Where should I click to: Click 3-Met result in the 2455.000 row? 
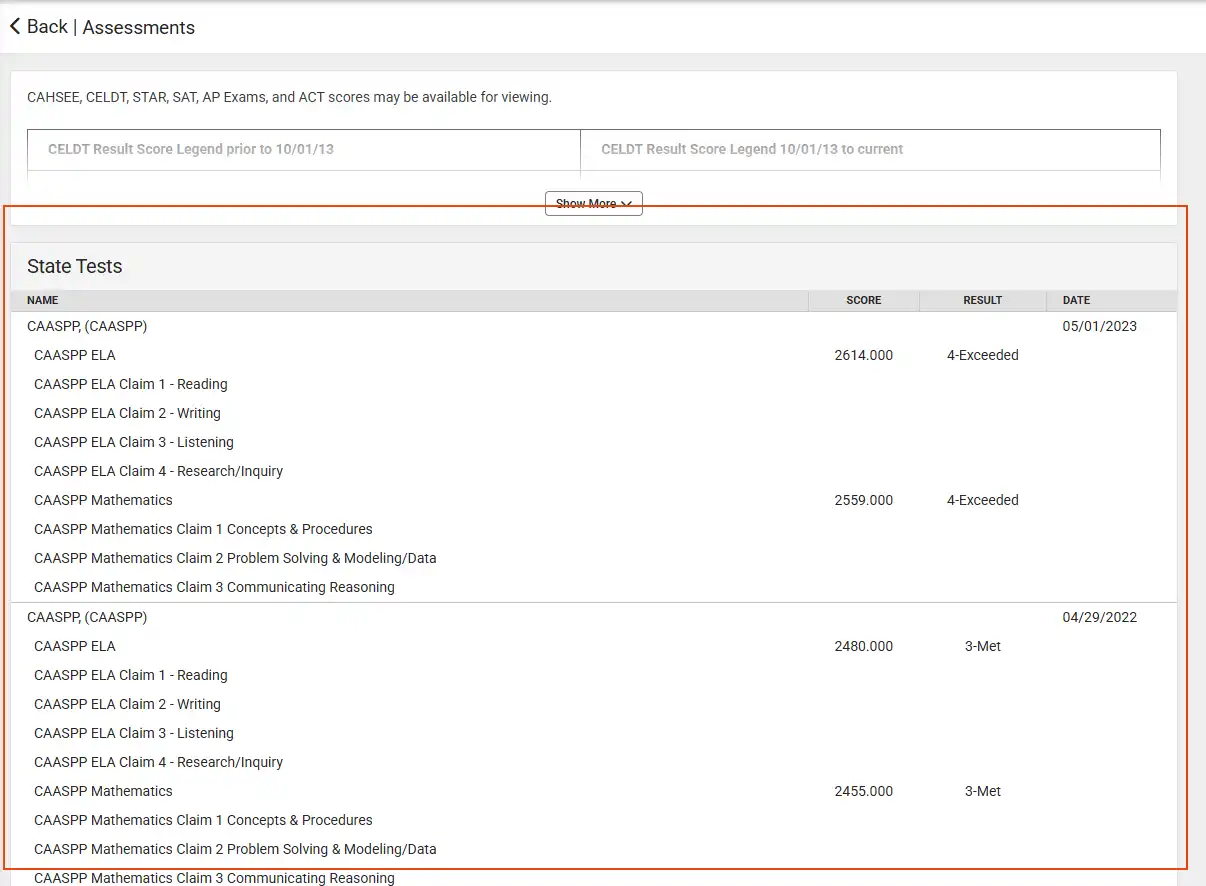coord(983,791)
